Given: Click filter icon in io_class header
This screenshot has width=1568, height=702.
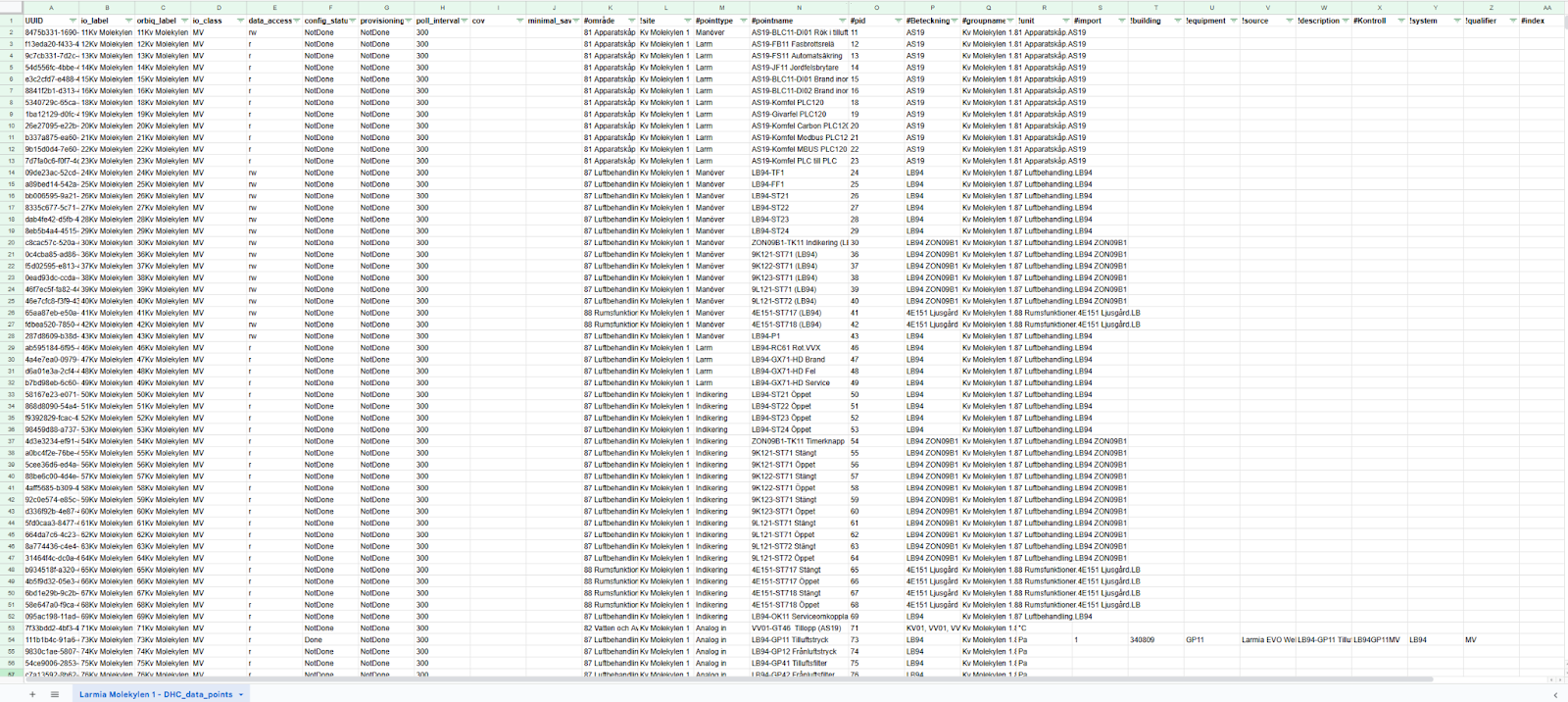Looking at the screenshot, I should coord(240,21).
